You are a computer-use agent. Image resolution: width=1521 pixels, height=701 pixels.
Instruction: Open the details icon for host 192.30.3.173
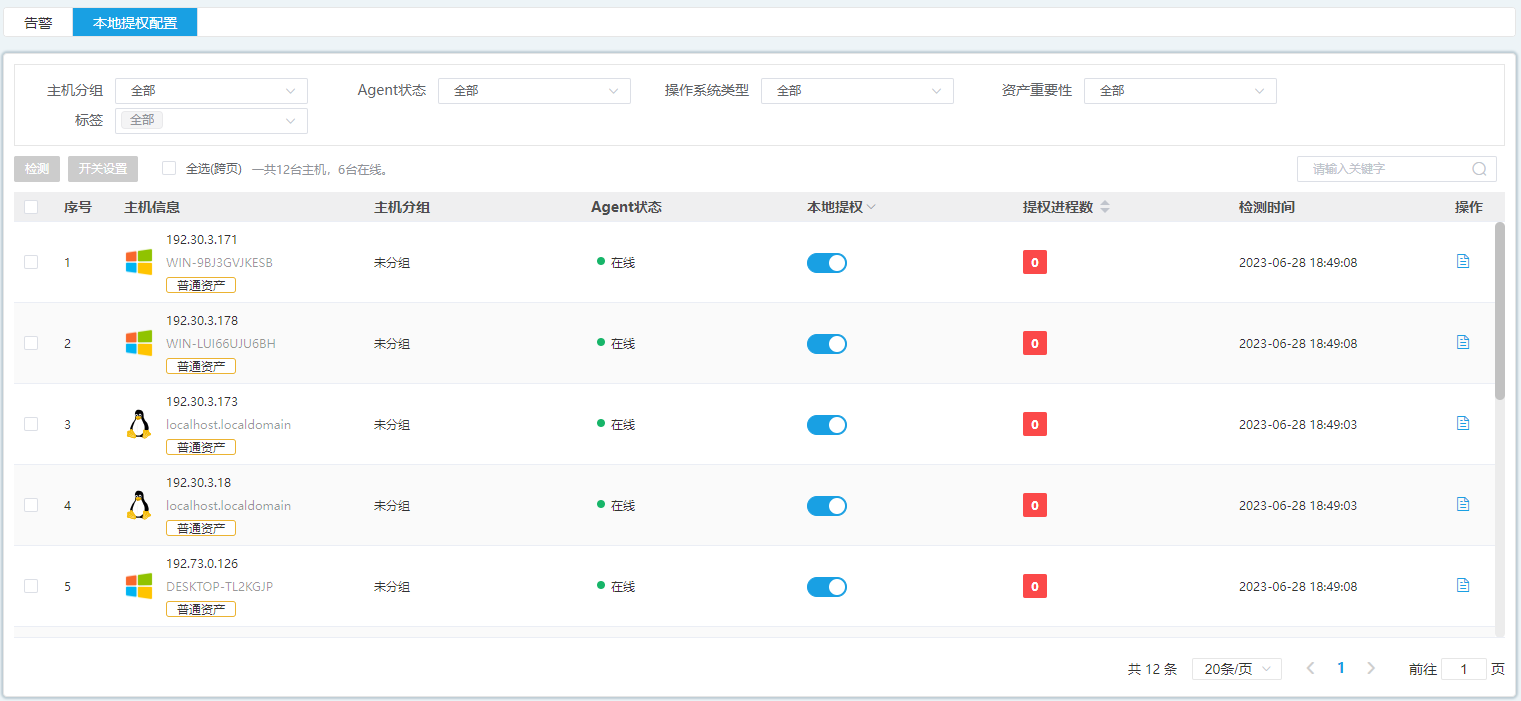[1463, 423]
